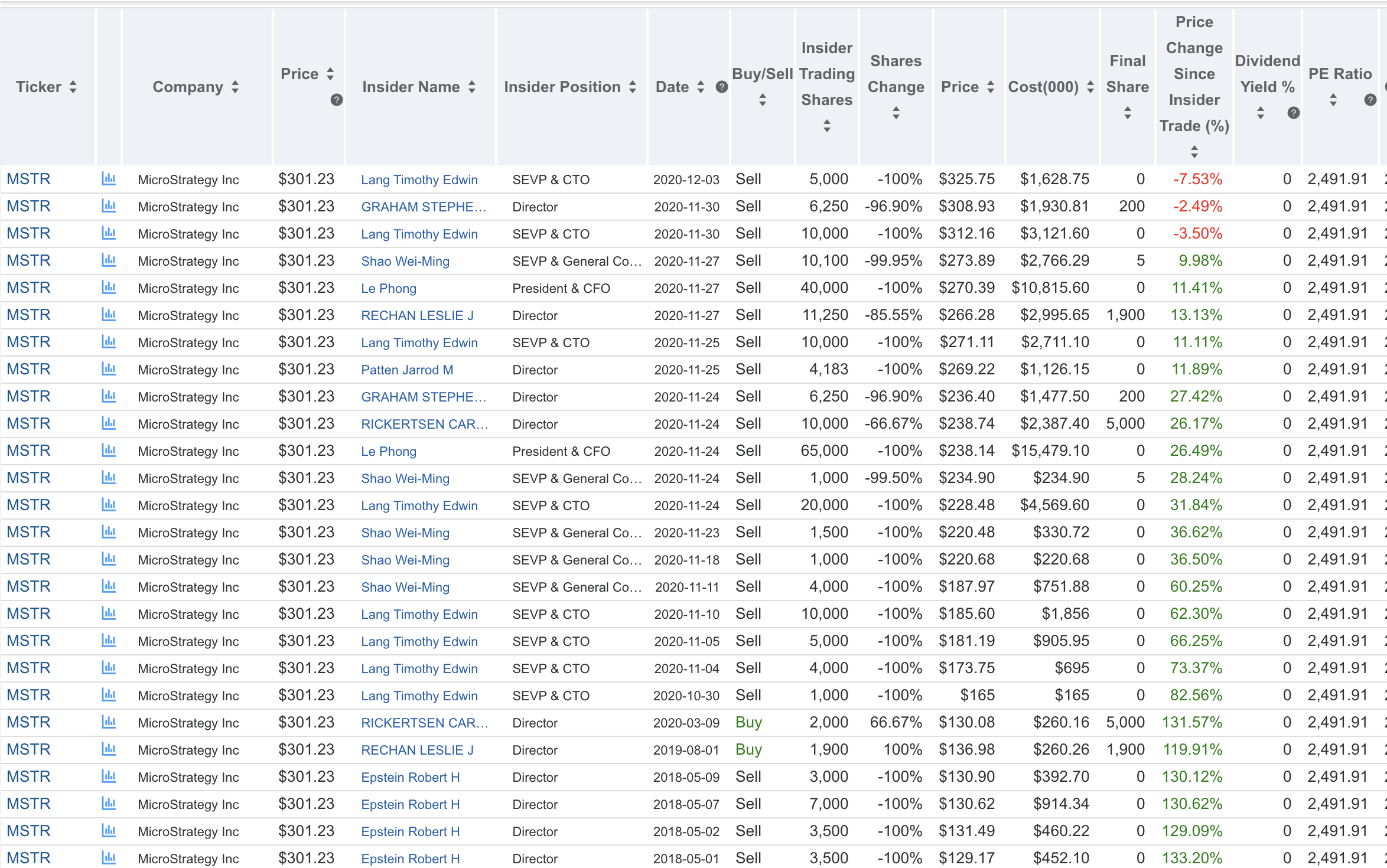Image resolution: width=1387 pixels, height=868 pixels.
Task: Sort table by Company column
Action: (235, 87)
